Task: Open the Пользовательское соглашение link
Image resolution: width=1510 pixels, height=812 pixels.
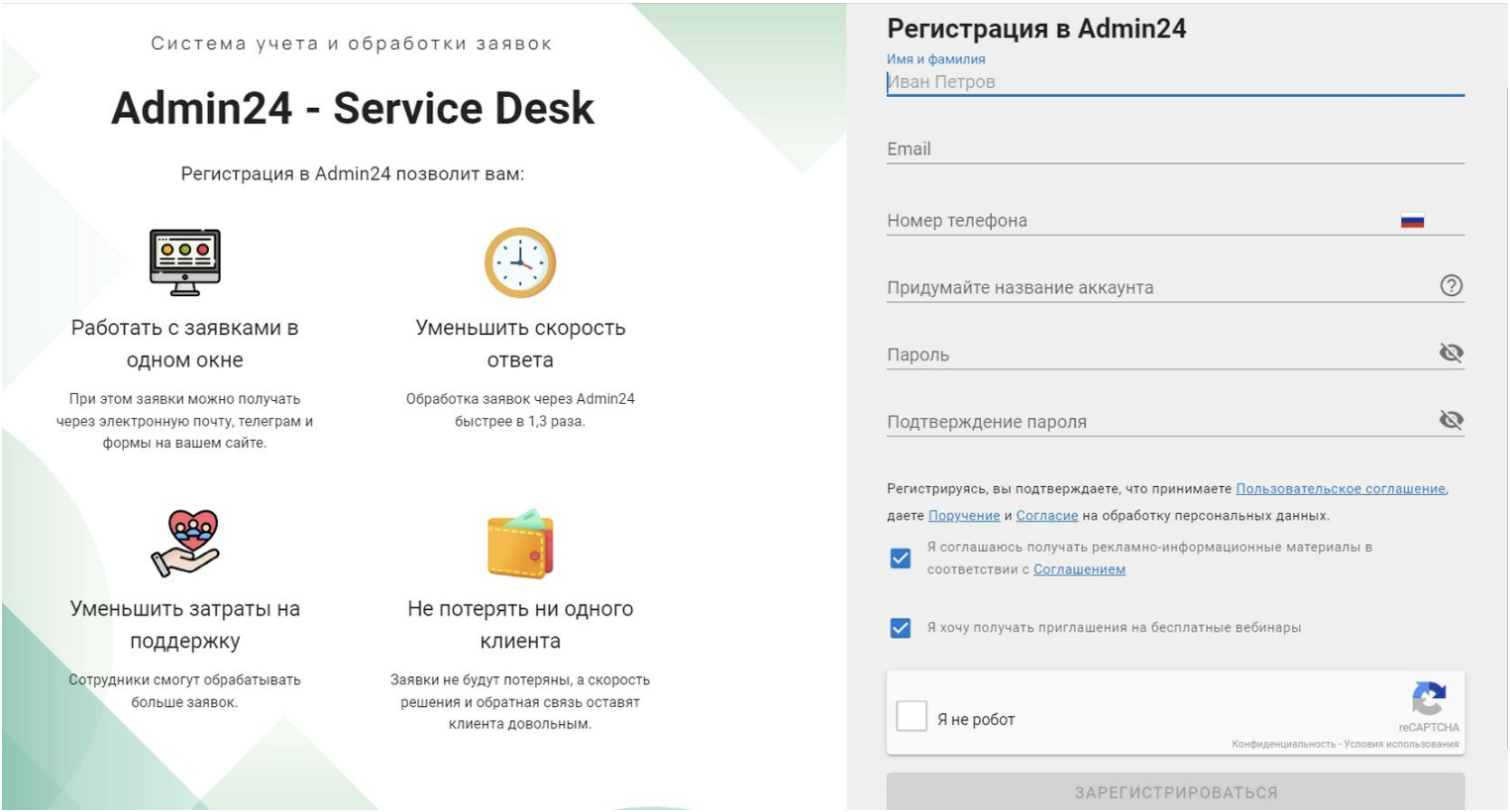Action: [x=1341, y=489]
